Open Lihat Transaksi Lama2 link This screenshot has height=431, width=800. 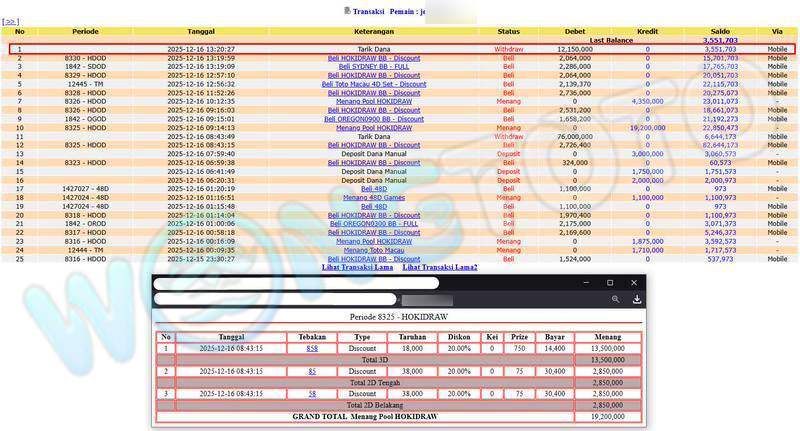439,267
